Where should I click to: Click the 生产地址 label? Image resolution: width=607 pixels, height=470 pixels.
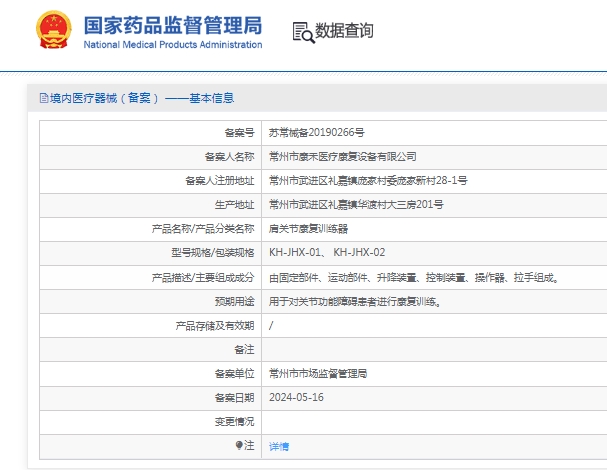coord(235,205)
